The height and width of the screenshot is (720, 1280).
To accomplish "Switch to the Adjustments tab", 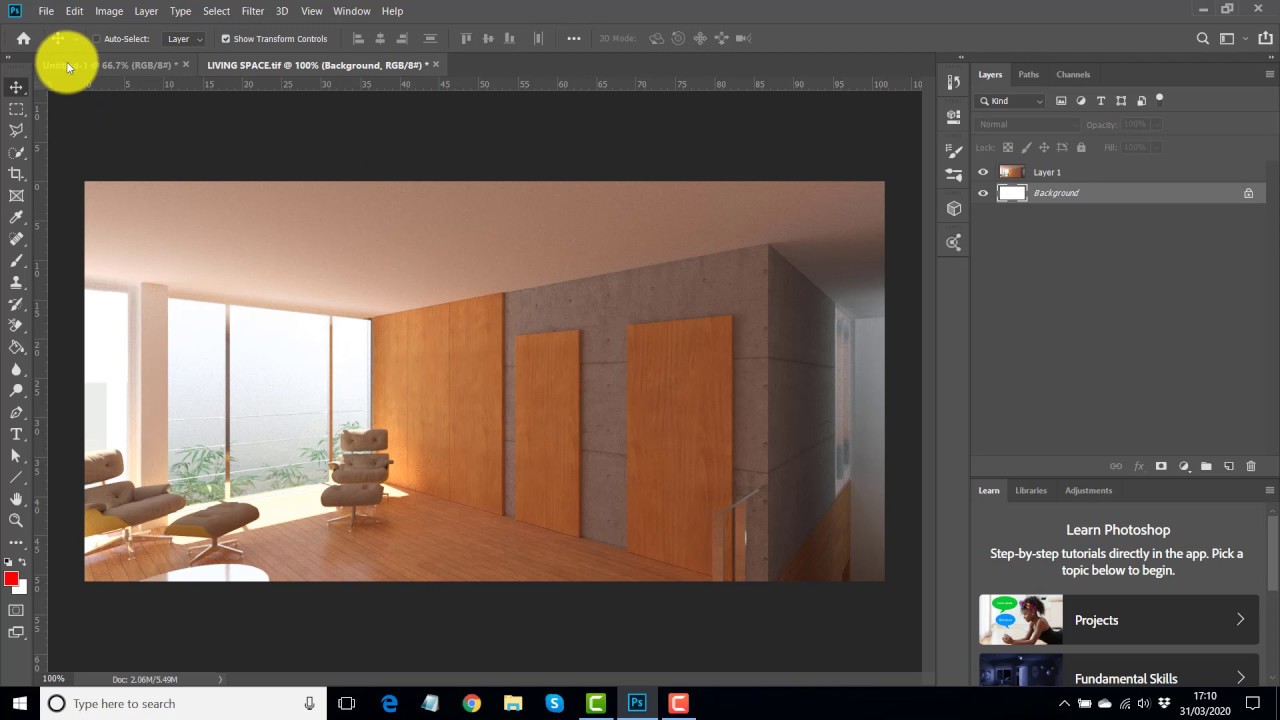I will (x=1088, y=490).
